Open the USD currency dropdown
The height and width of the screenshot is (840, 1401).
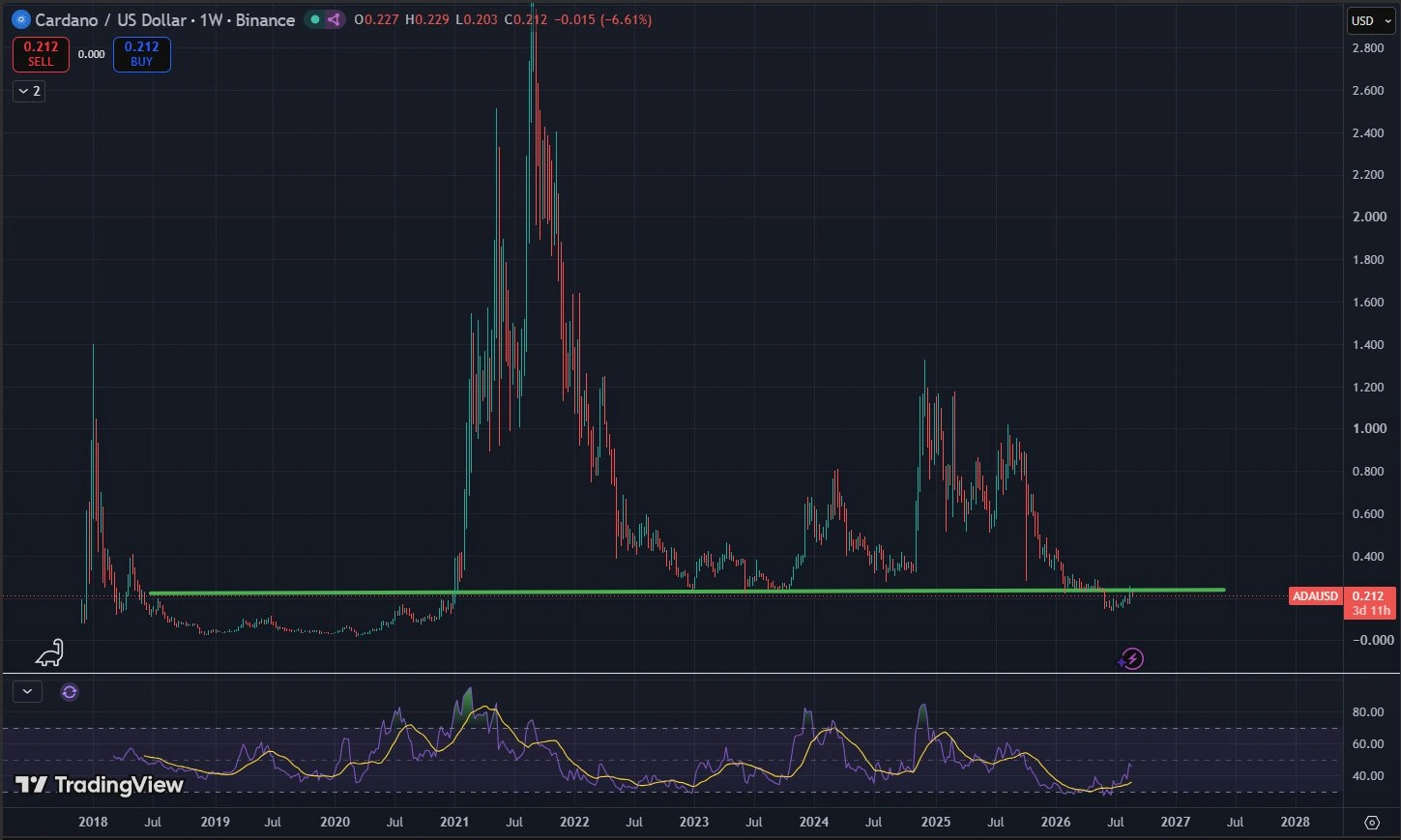click(1371, 20)
